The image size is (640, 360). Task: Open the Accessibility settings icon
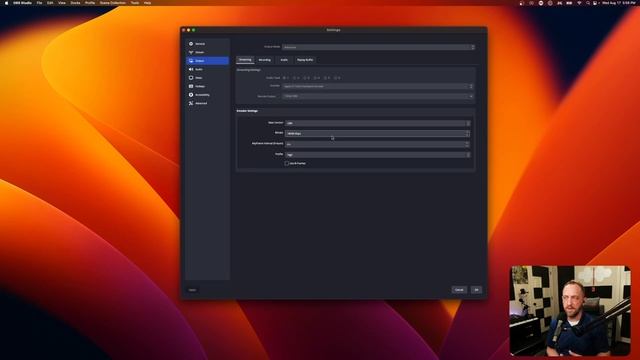pyautogui.click(x=191, y=95)
